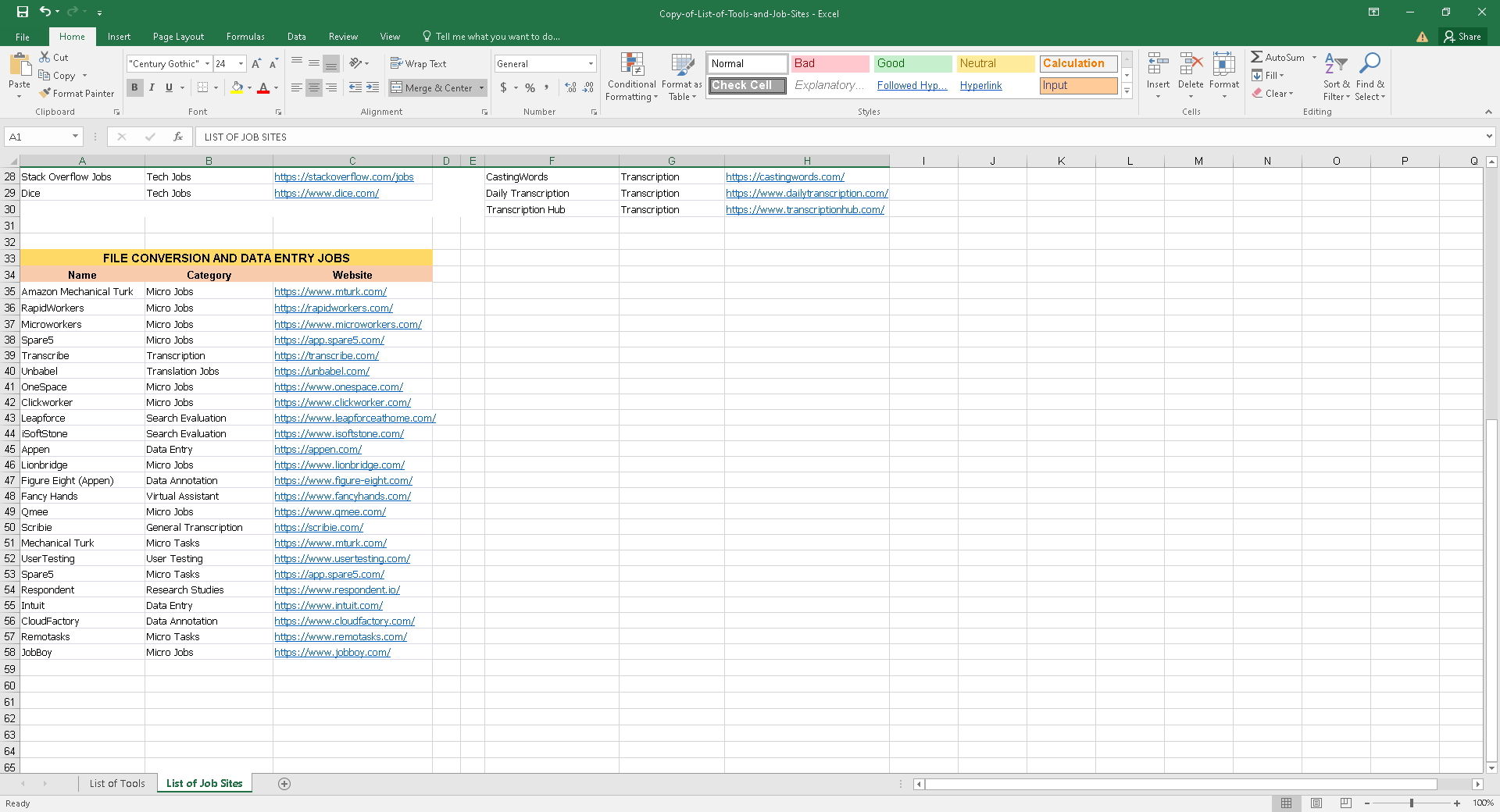
Task: Click the Find & Select magnifier
Action: coord(1370,64)
